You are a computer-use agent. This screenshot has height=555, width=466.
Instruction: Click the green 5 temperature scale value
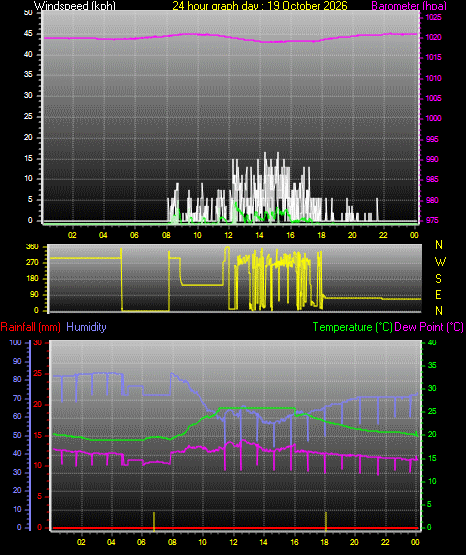coord(430,504)
